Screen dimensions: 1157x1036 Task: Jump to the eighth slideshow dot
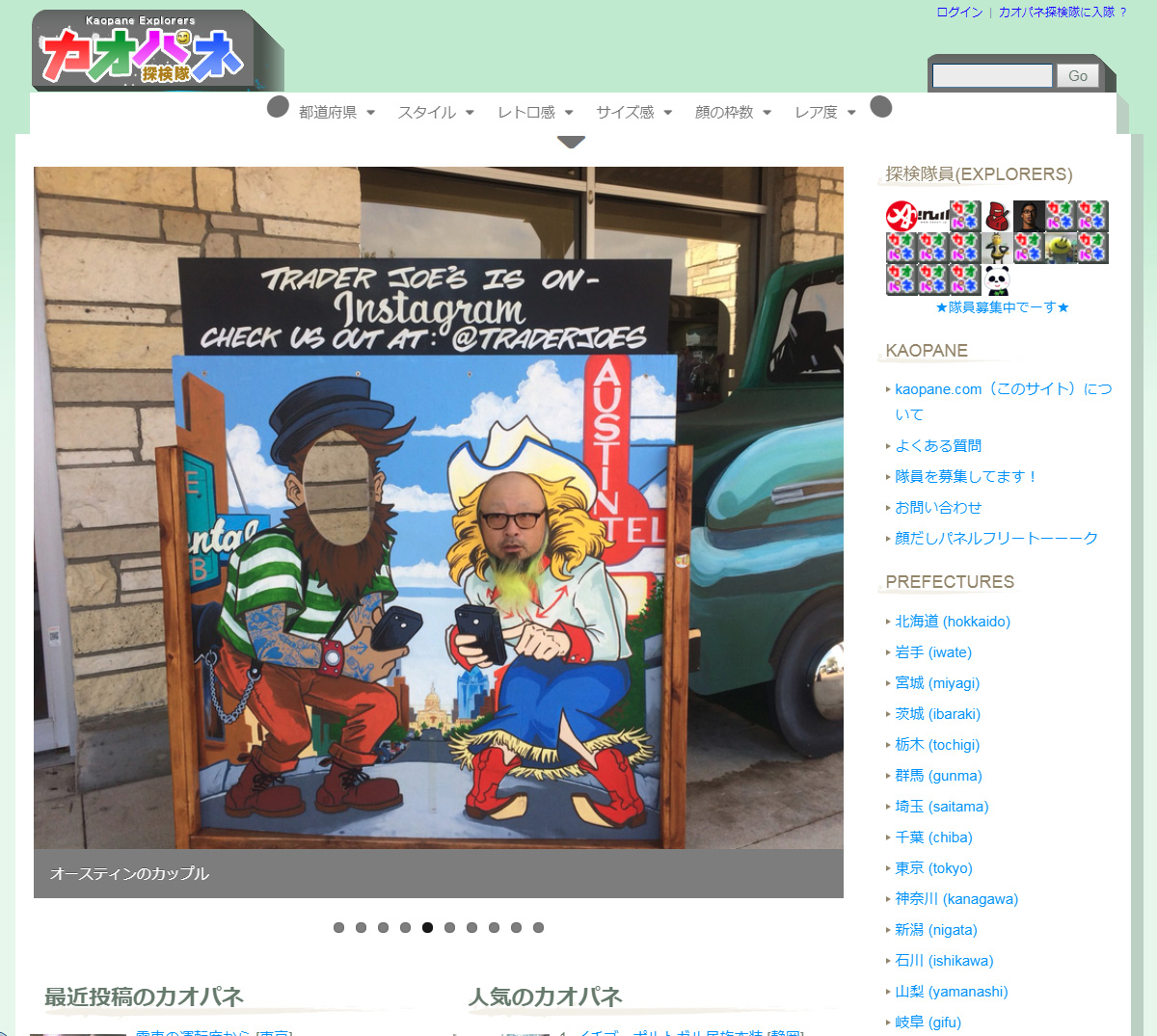click(494, 927)
